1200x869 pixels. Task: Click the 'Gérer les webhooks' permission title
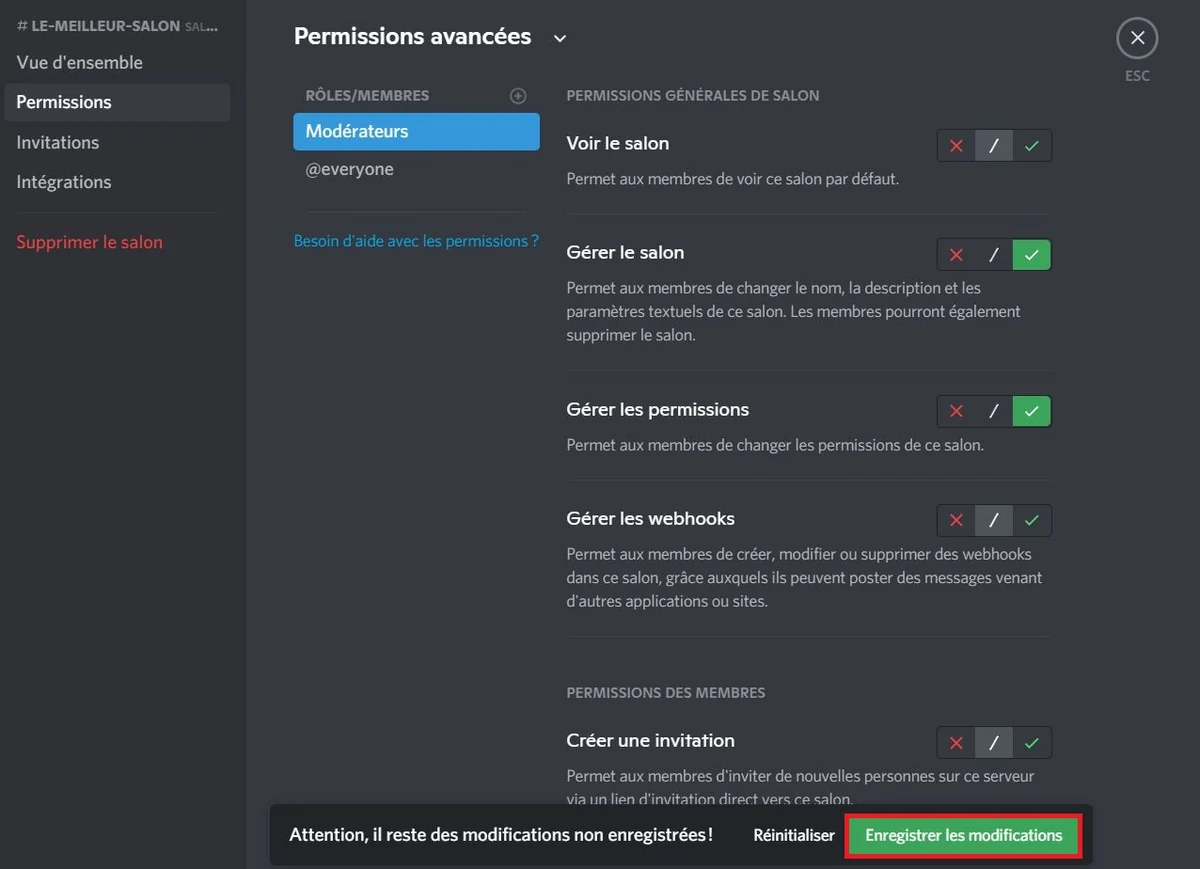(650, 518)
